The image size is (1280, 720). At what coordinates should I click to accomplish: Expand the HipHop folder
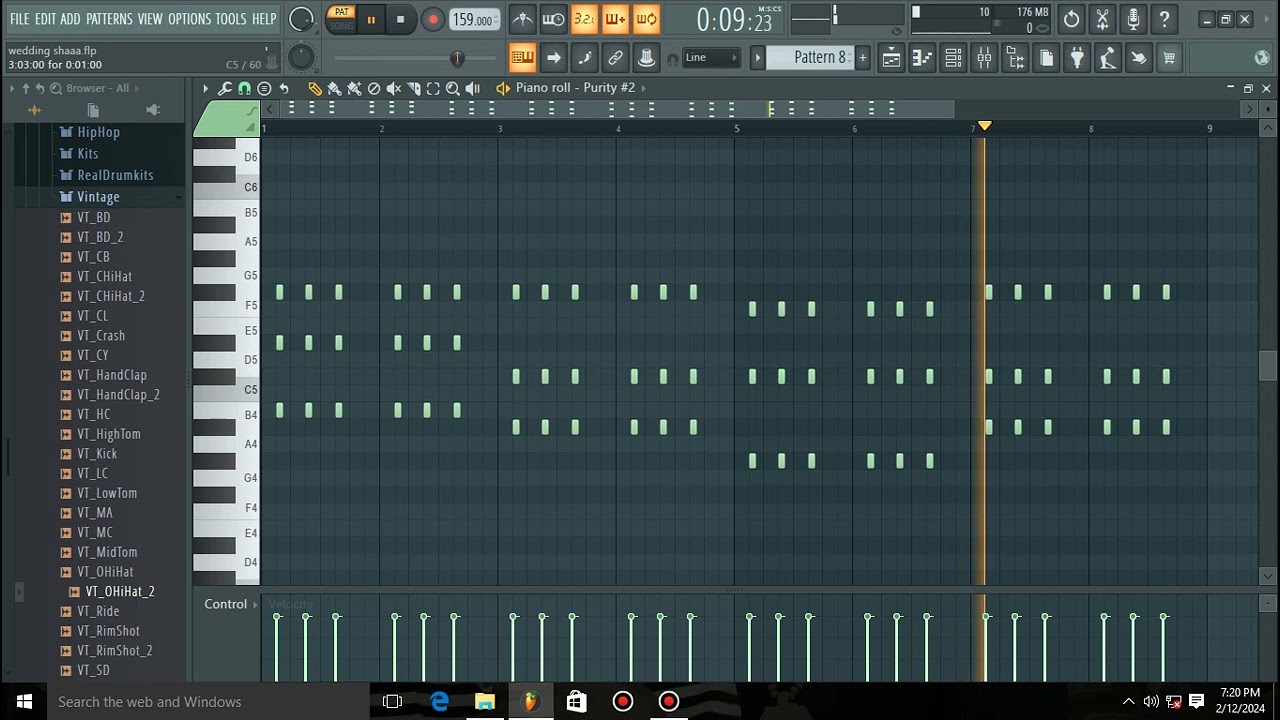click(97, 132)
